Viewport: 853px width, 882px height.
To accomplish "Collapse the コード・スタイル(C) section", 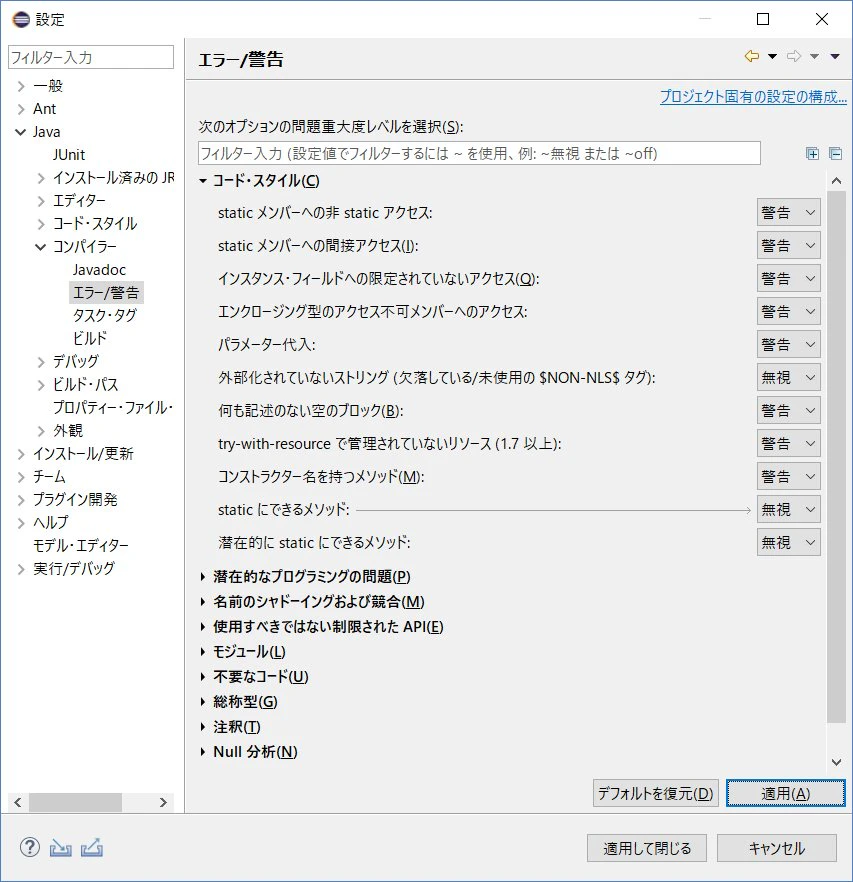I will (x=203, y=181).
